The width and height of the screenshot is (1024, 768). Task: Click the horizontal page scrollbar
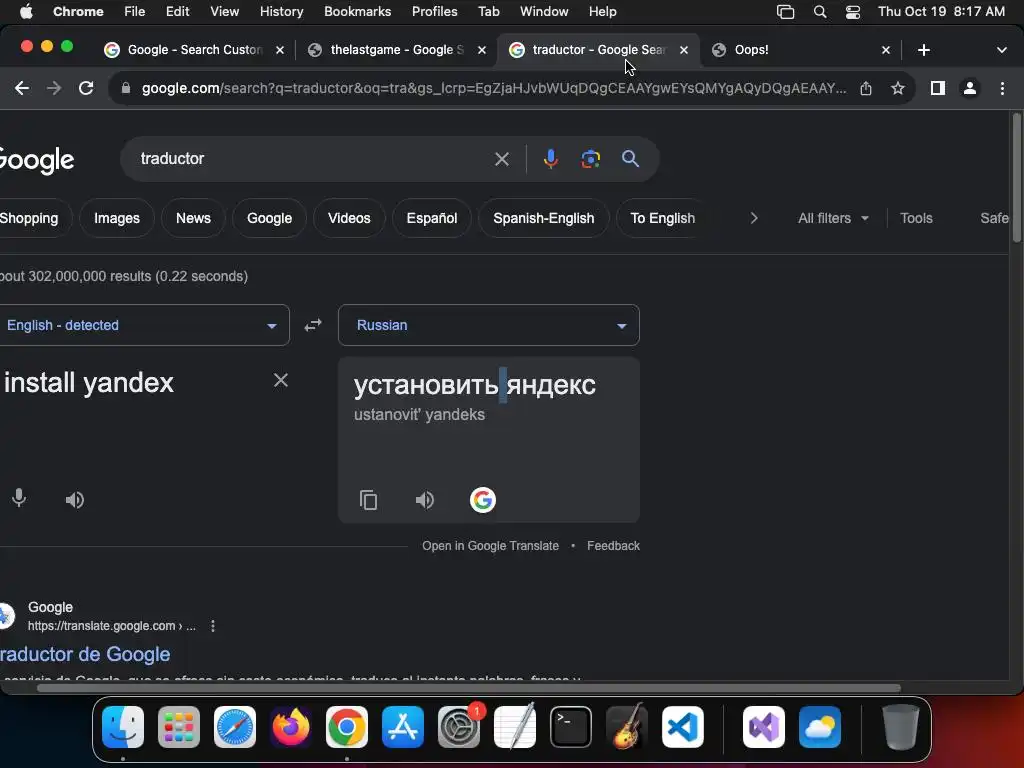click(468, 688)
